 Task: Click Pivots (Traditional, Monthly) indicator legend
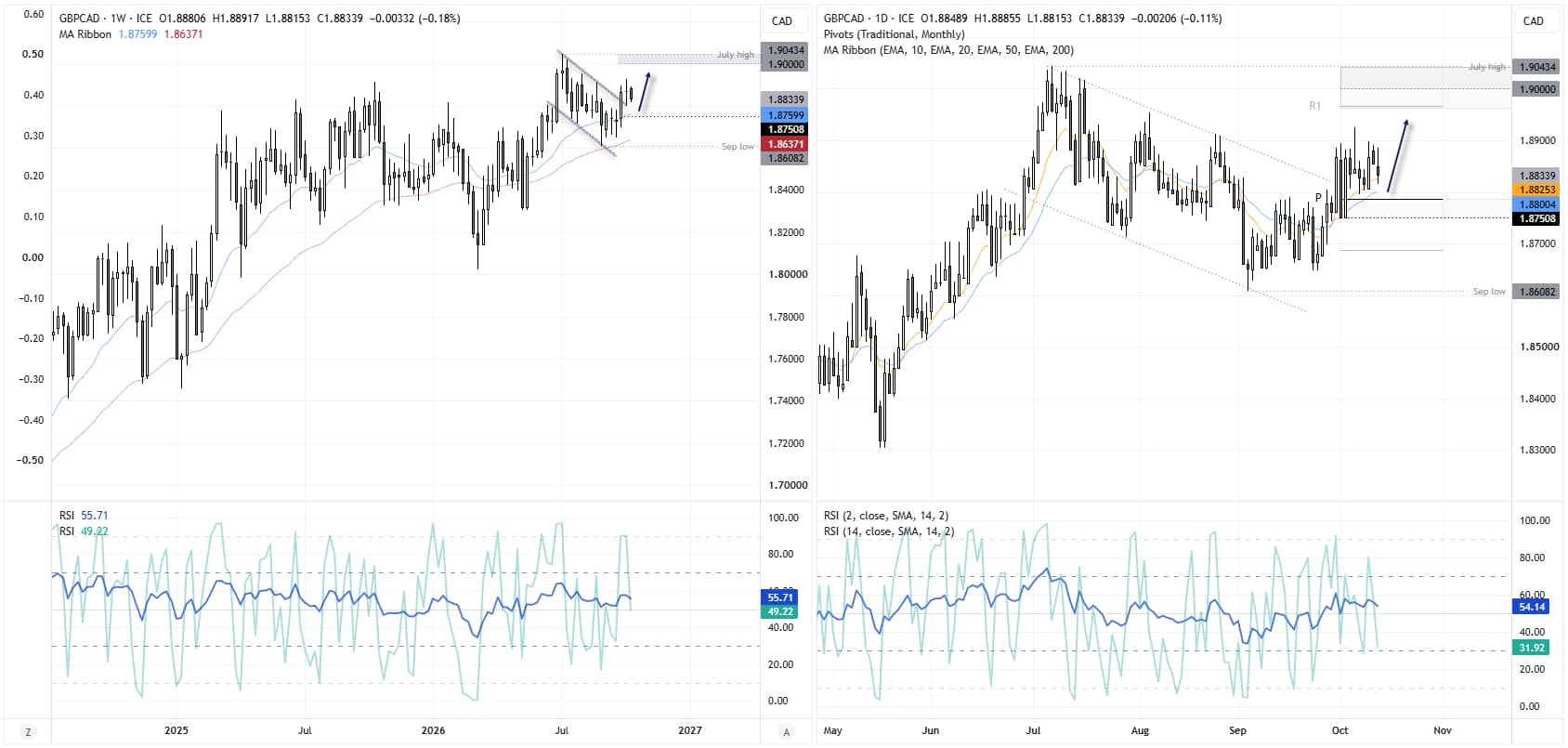pyautogui.click(x=895, y=34)
